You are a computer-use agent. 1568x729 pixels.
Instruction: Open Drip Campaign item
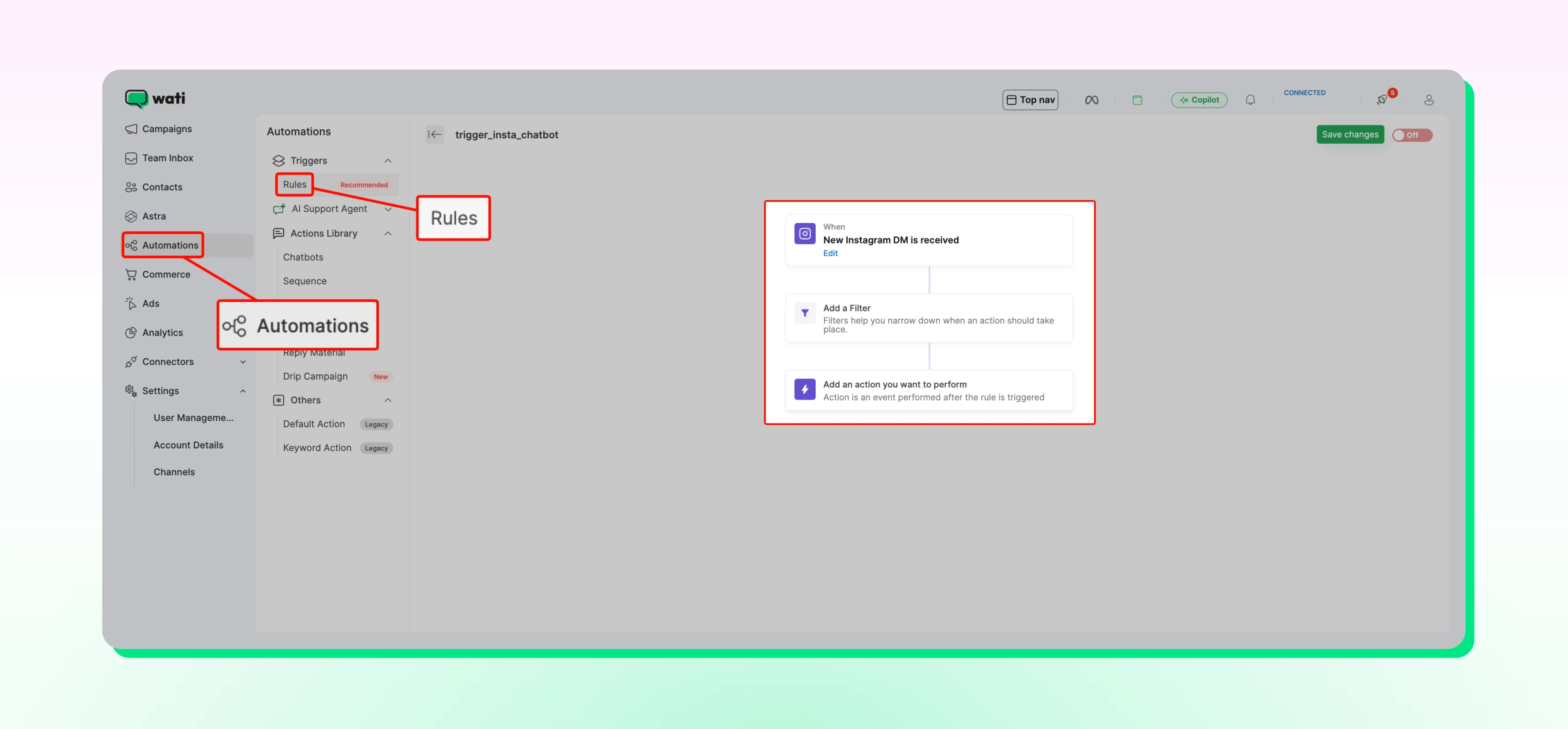[315, 377]
